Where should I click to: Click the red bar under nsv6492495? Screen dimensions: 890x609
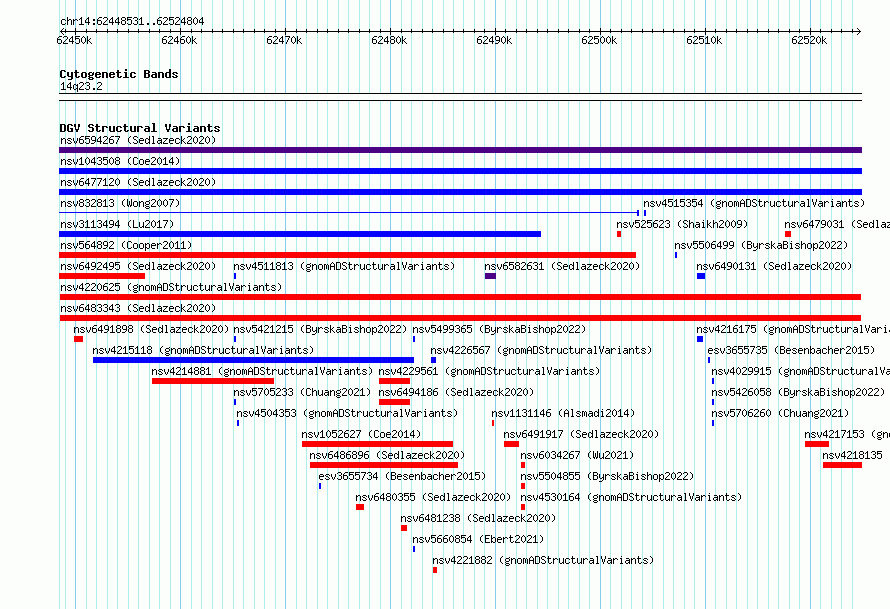(x=102, y=276)
